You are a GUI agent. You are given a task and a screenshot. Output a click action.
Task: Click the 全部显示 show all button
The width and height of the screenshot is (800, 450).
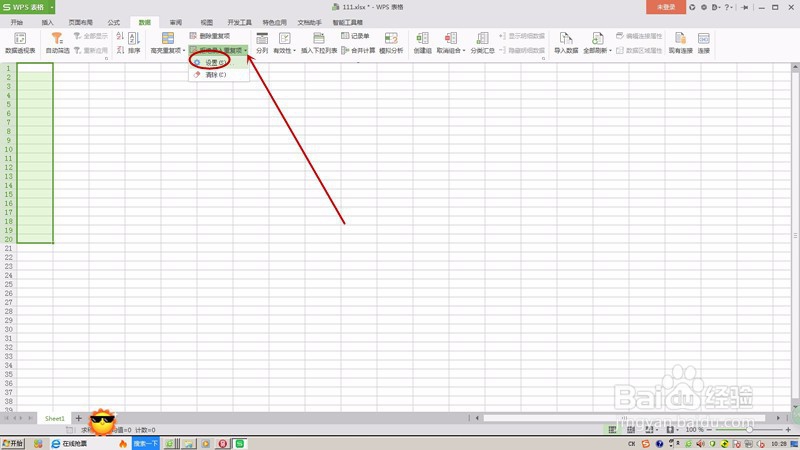click(x=91, y=36)
